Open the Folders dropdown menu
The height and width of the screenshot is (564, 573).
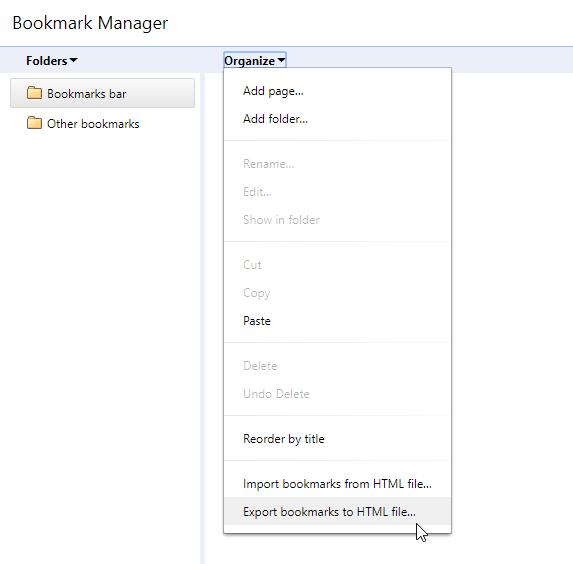[x=52, y=61]
